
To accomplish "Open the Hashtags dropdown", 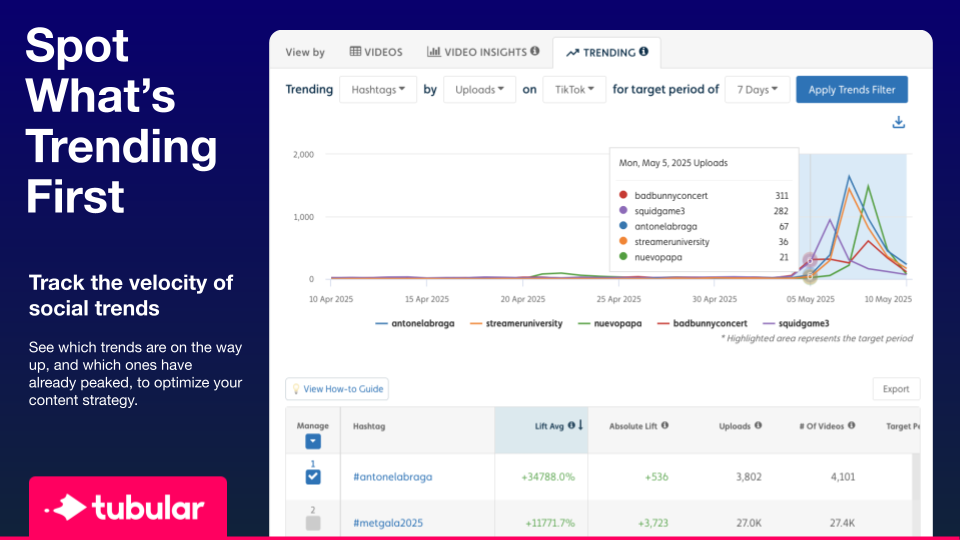I will (x=378, y=90).
